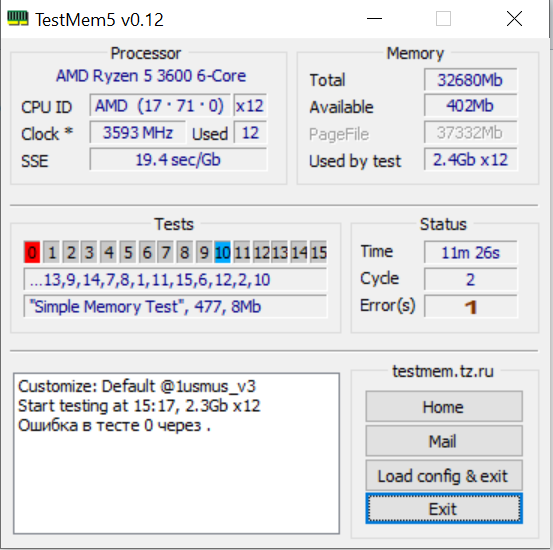The image size is (553, 550).
Task: Click PageFile value 37332Mb
Action: point(470,133)
